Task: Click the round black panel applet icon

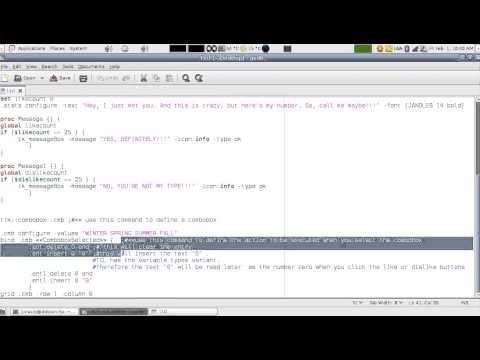Action: pyautogui.click(x=266, y=49)
